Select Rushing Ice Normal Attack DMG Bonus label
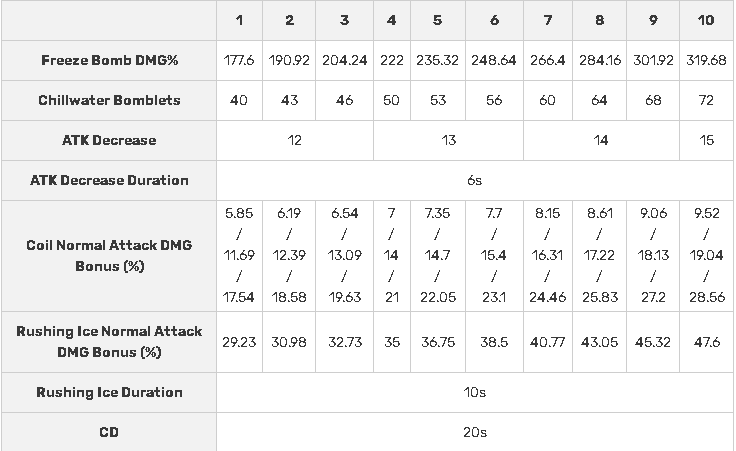Viewport: 736px width, 451px height. (109, 341)
